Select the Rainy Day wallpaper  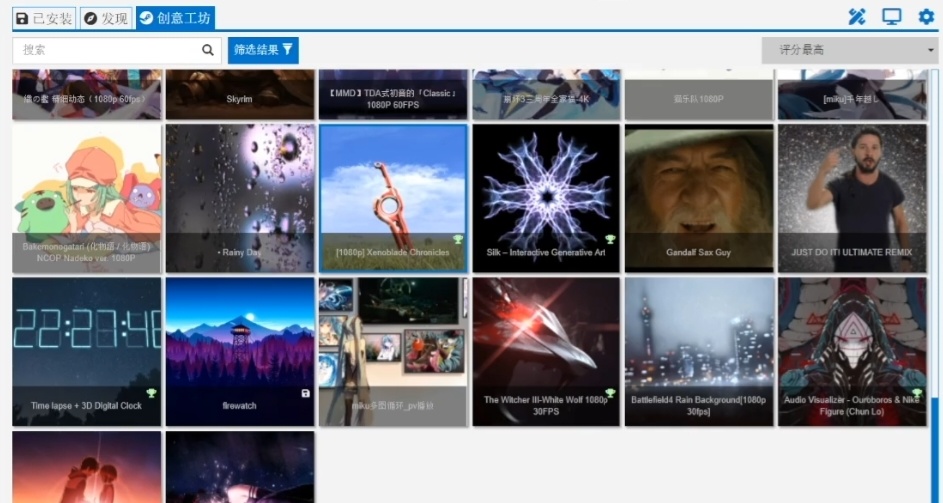(240, 199)
